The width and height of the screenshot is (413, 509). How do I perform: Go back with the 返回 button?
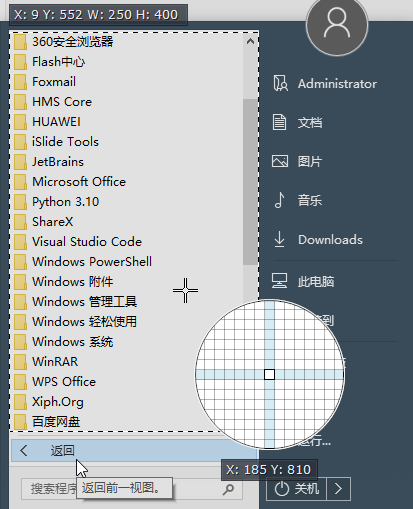point(134,450)
